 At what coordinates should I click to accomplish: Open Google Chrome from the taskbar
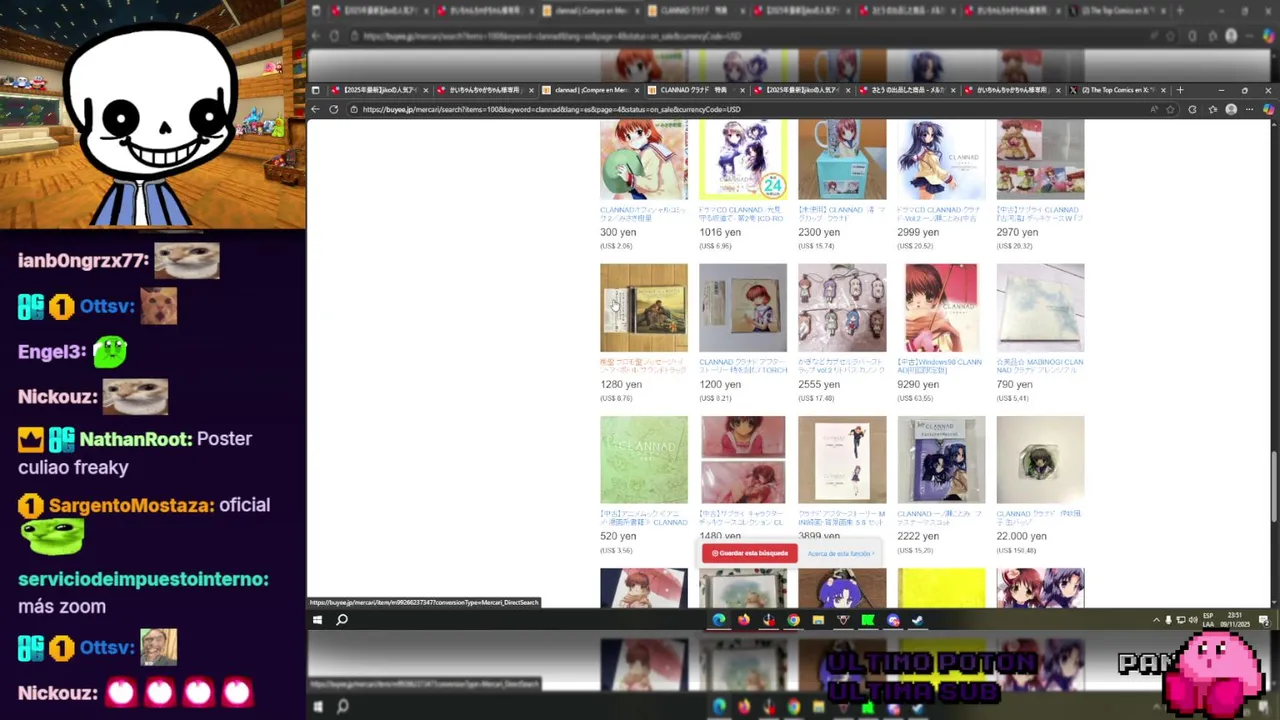click(x=793, y=620)
